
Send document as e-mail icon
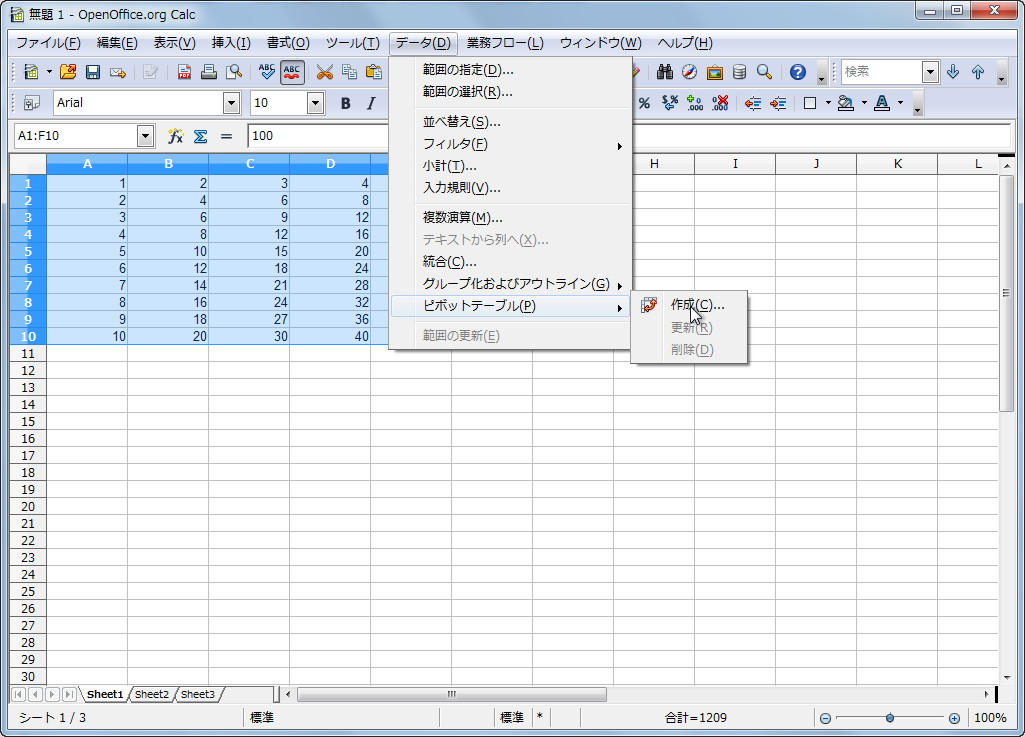tap(118, 72)
